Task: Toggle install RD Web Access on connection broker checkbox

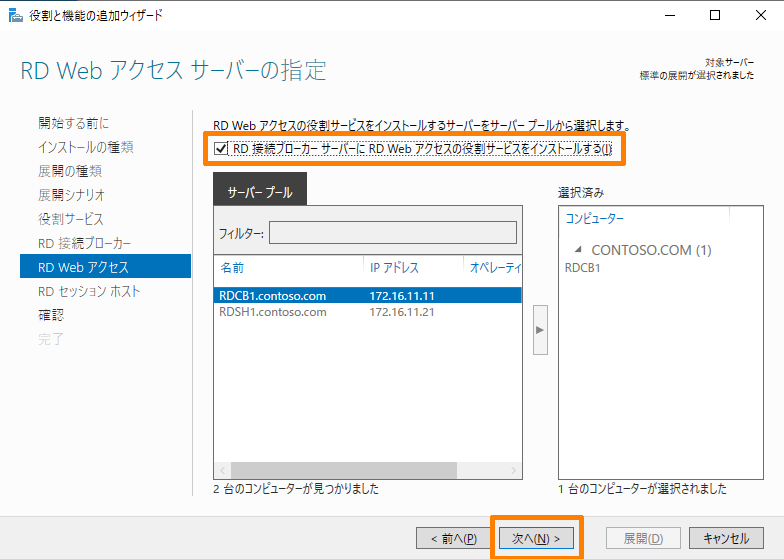Action: (220, 148)
